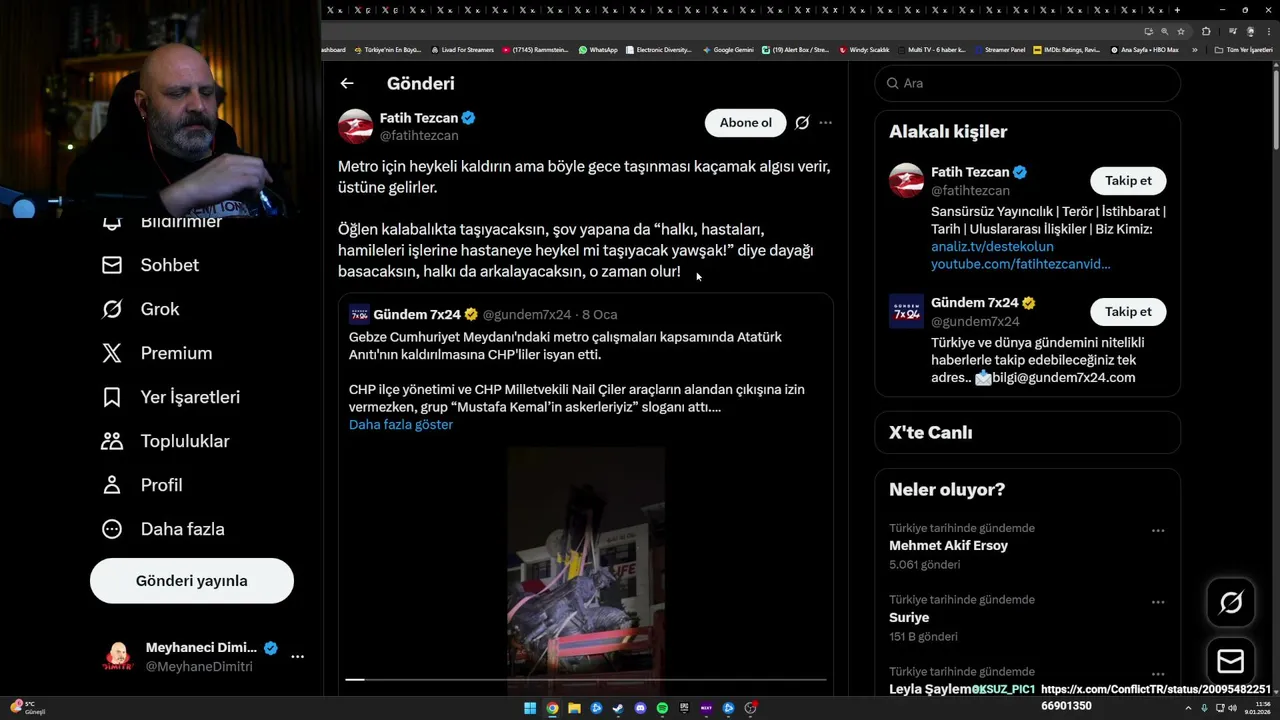Open more options for Leyla Şaylemez trend
This screenshot has height=720, width=1280.
tap(1158, 674)
